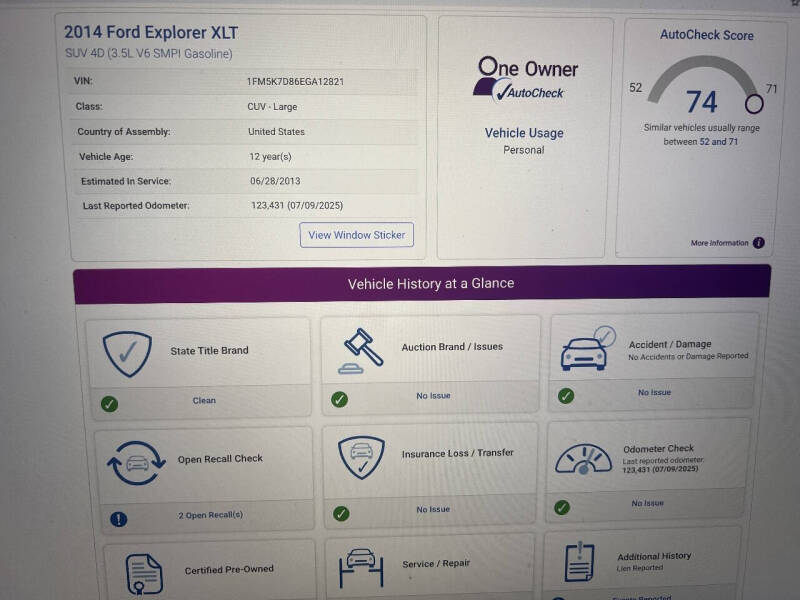Click the Insurance Loss / Transfer label
Viewport: 800px width, 600px height.
pyautogui.click(x=458, y=453)
